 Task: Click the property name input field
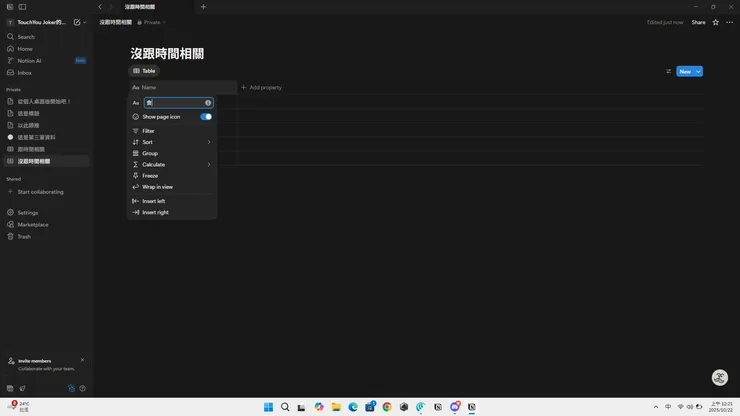click(x=178, y=103)
